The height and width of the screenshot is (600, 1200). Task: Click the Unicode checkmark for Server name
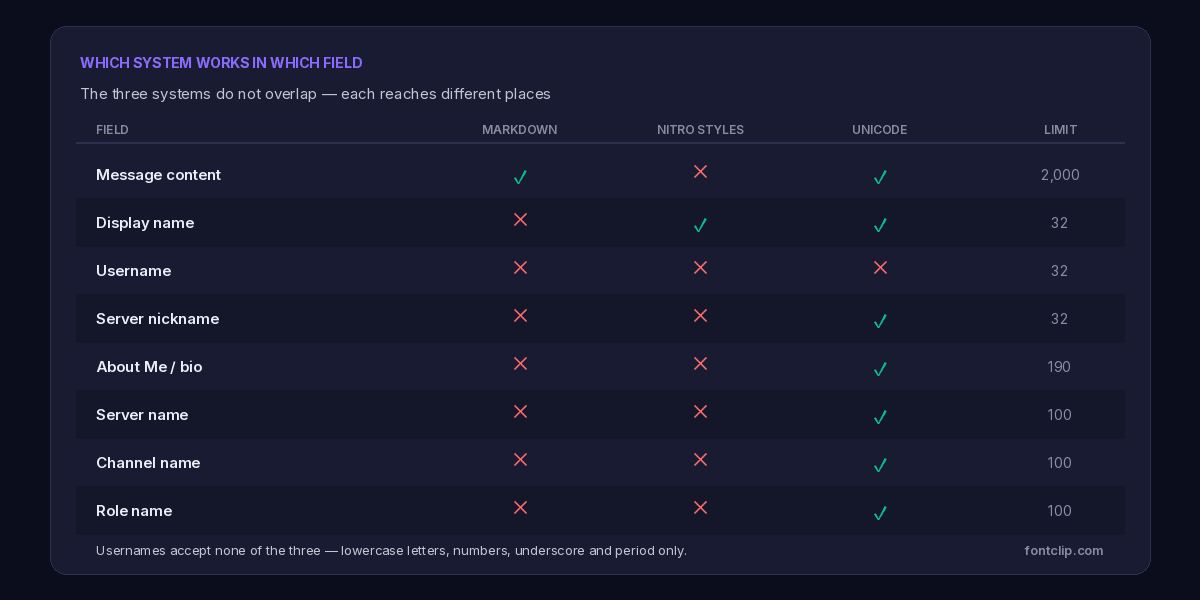(880, 417)
